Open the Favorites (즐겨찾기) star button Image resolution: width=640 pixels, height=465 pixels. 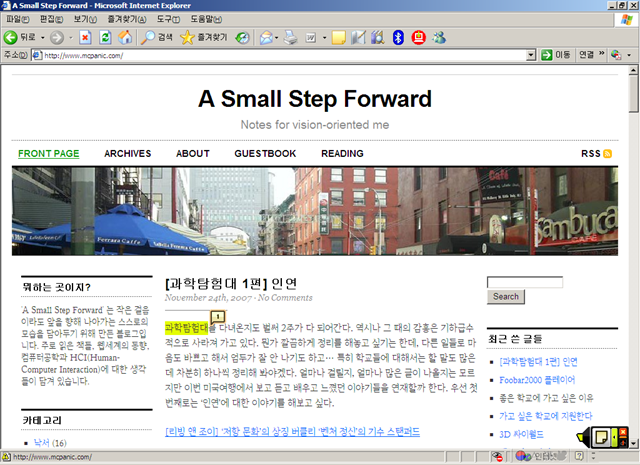(x=204, y=38)
